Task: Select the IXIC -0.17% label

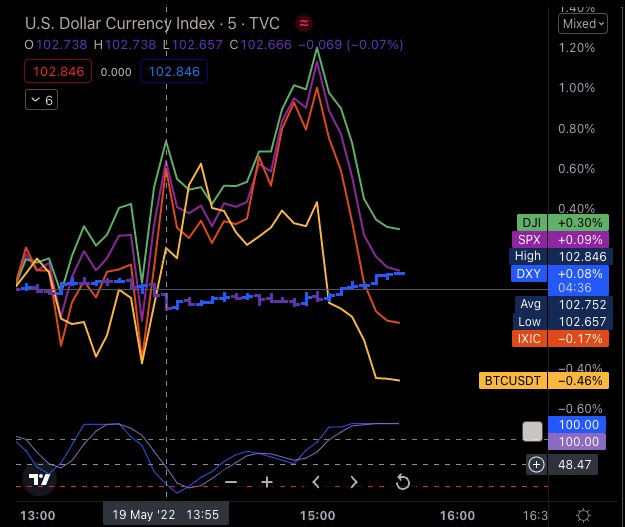Action: coord(560,339)
